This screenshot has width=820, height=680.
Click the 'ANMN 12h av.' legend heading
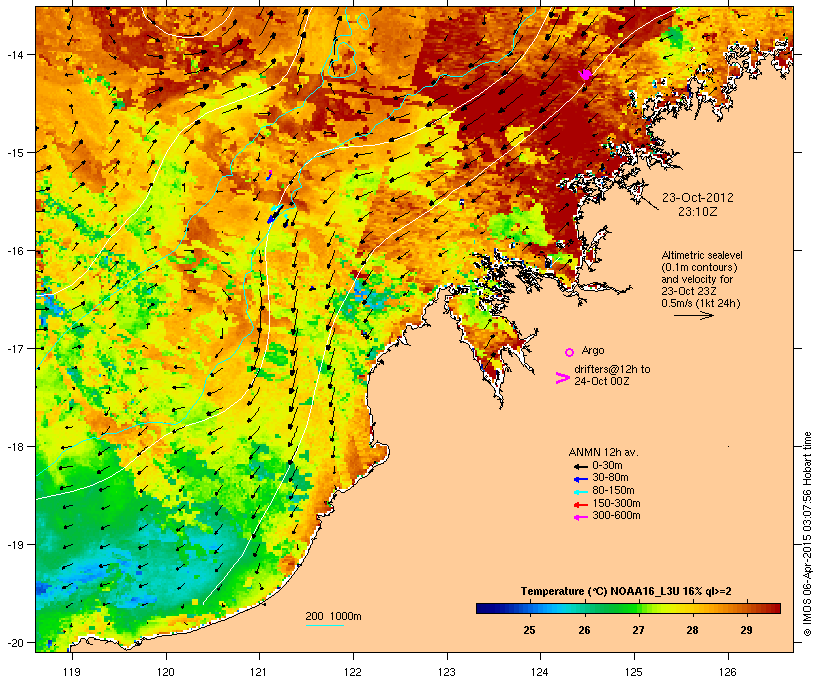pyautogui.click(x=603, y=452)
